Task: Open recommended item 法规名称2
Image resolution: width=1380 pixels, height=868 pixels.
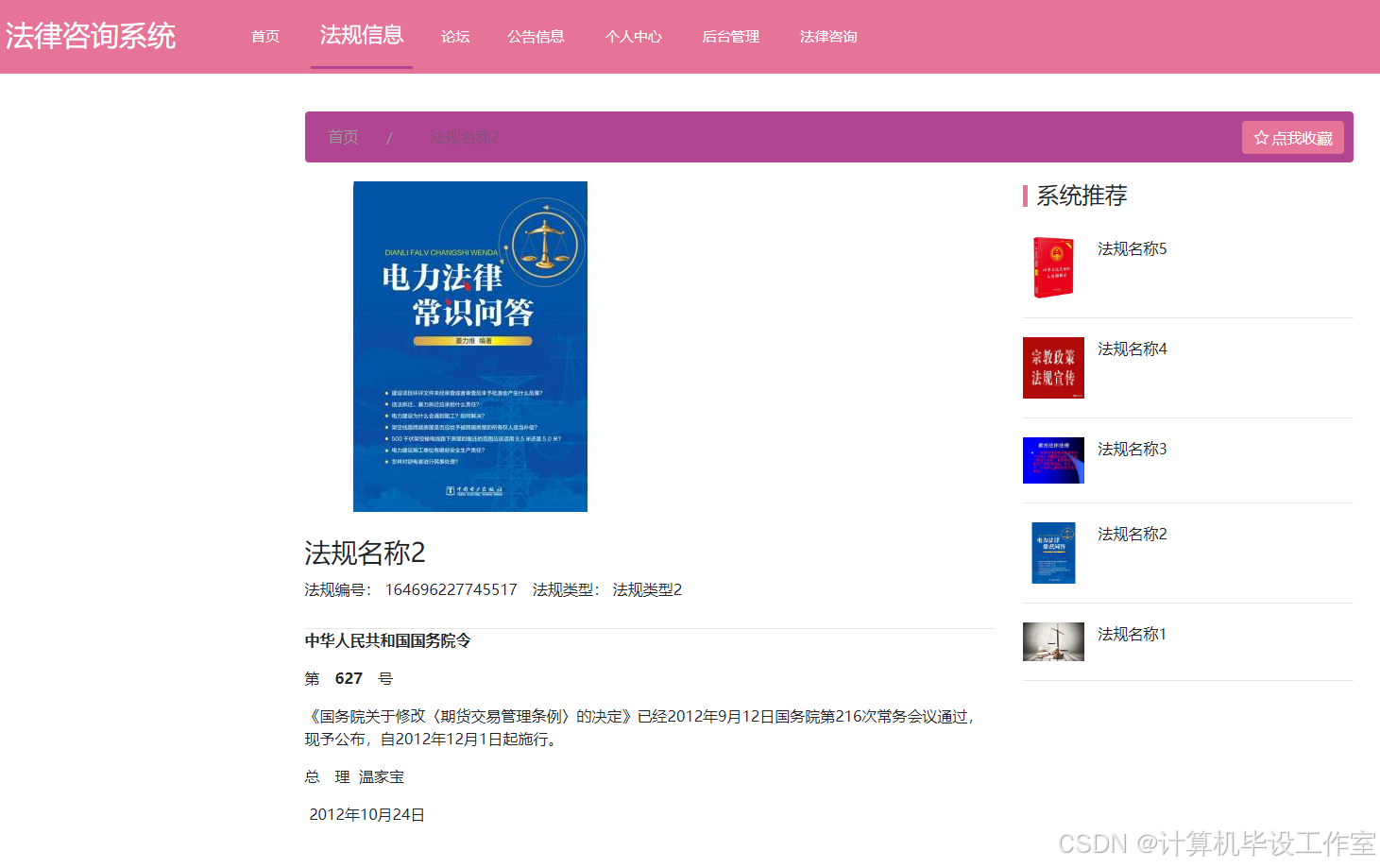Action: (1133, 534)
